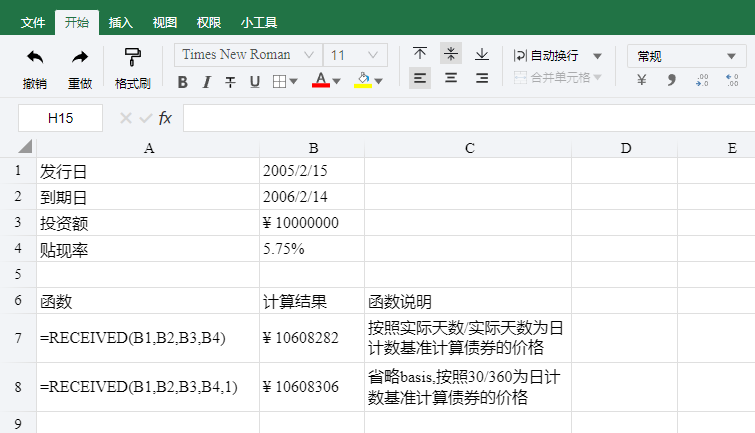
Task: Select cell with 发行日
Action: coord(148,171)
